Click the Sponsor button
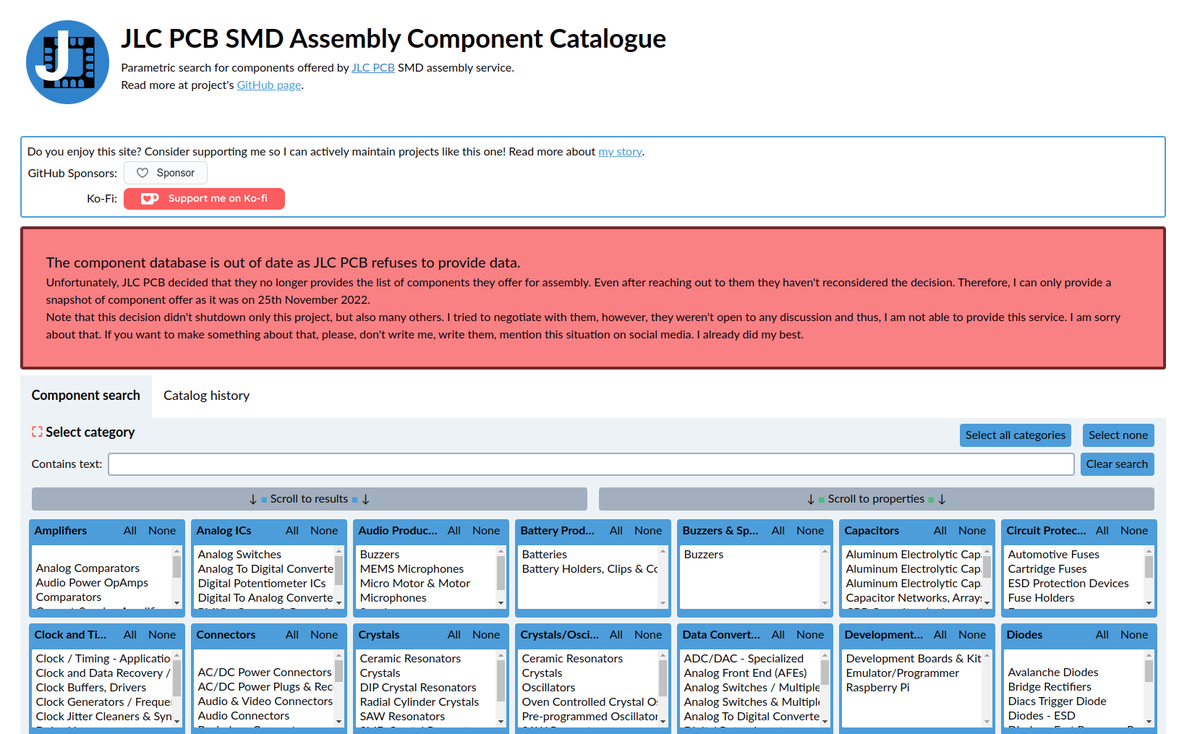The image size is (1200, 734). click(165, 173)
